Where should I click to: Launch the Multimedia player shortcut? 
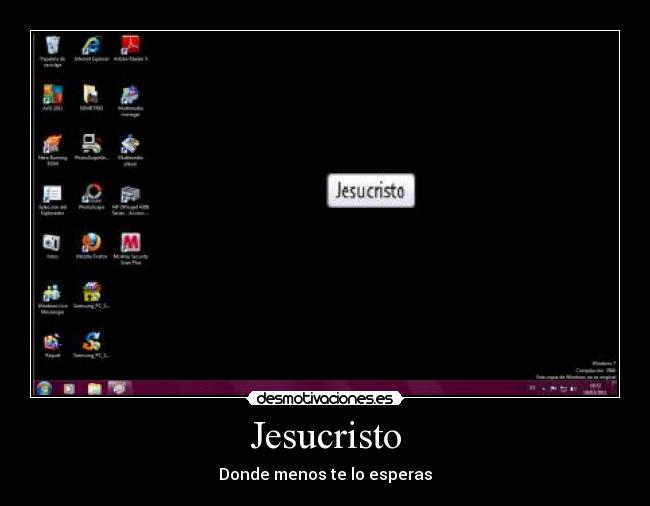(131, 150)
